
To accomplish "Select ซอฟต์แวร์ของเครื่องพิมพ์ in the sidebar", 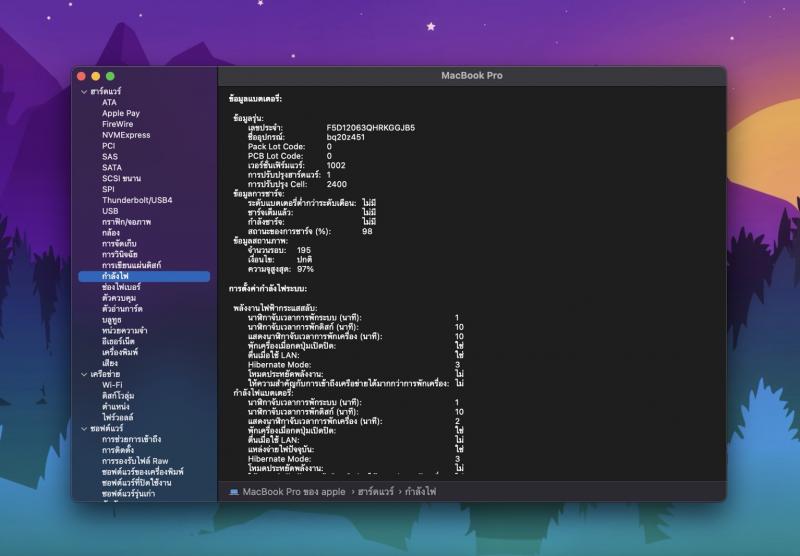I will 143,472.
